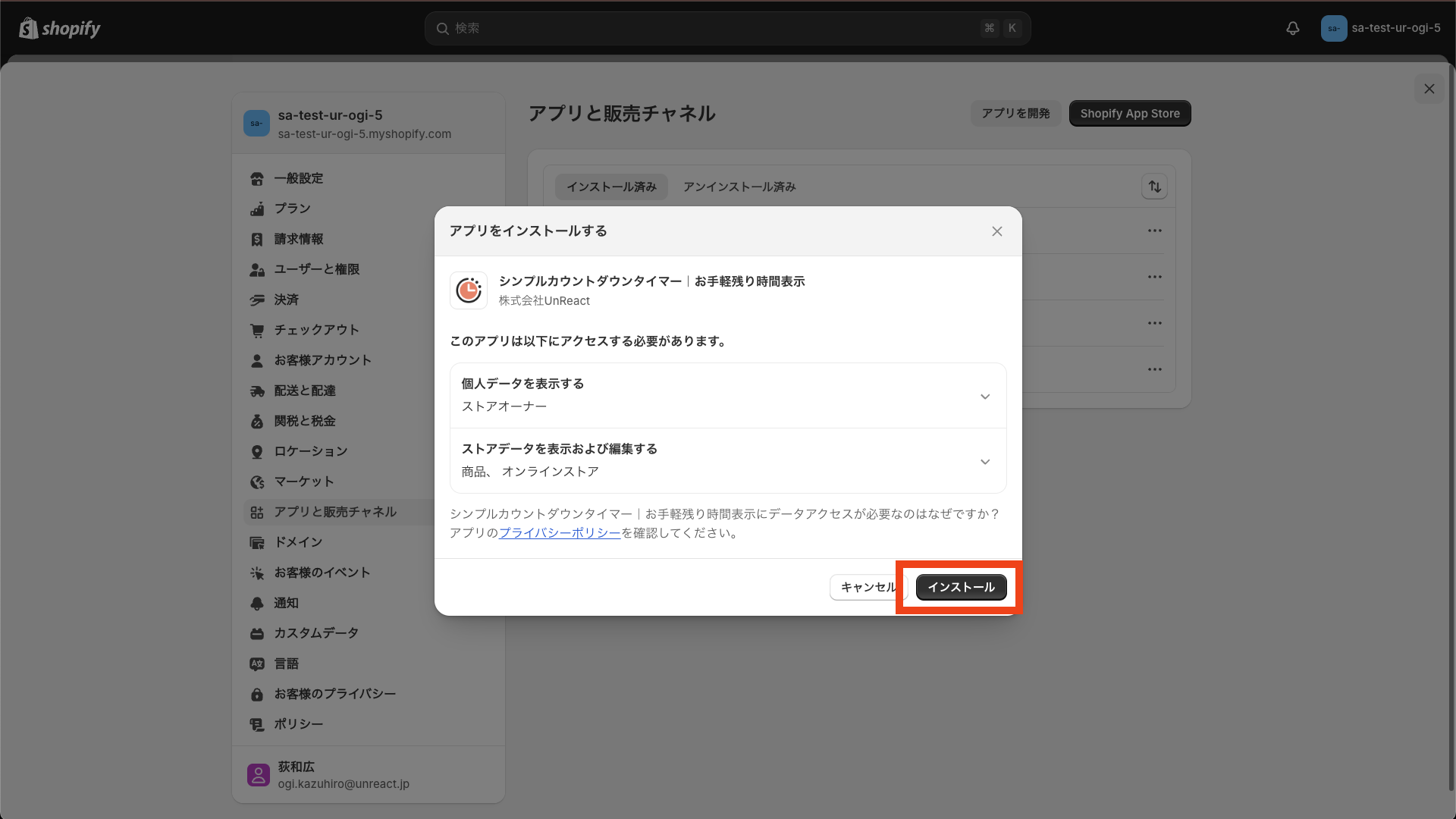Select the 一般設定 settings icon in sidebar
Screen dimensions: 1456x819
(x=258, y=178)
